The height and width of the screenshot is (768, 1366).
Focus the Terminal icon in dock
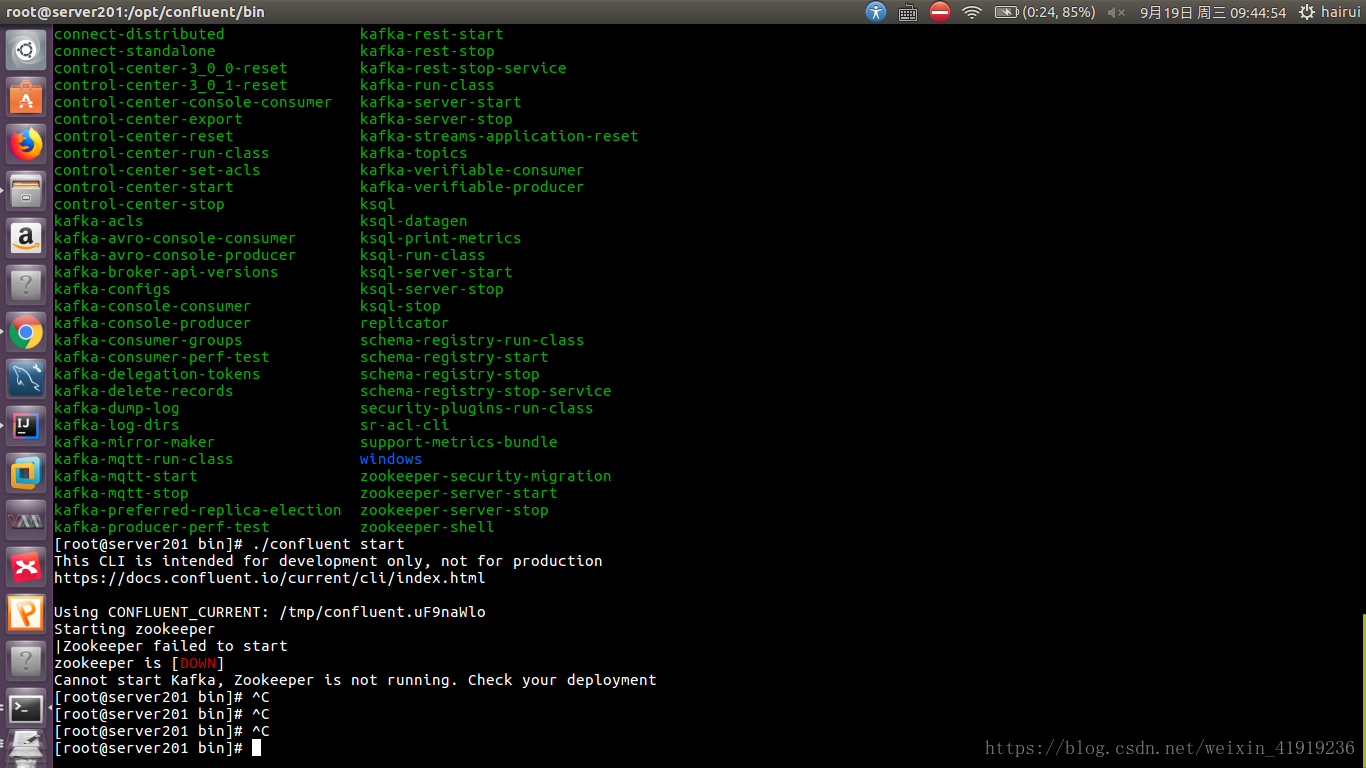pos(26,709)
